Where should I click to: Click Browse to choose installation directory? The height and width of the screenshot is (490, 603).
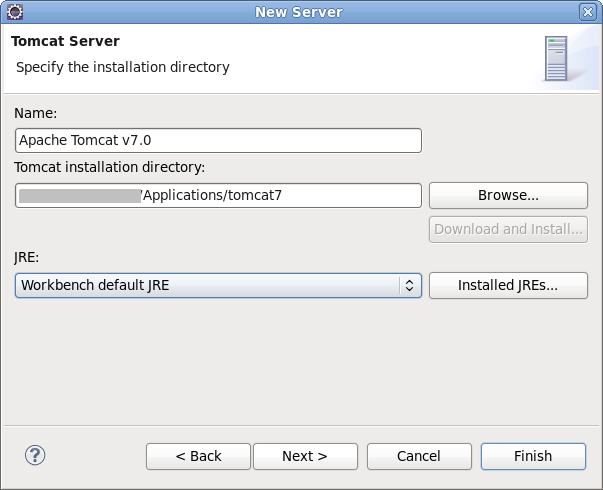point(508,195)
